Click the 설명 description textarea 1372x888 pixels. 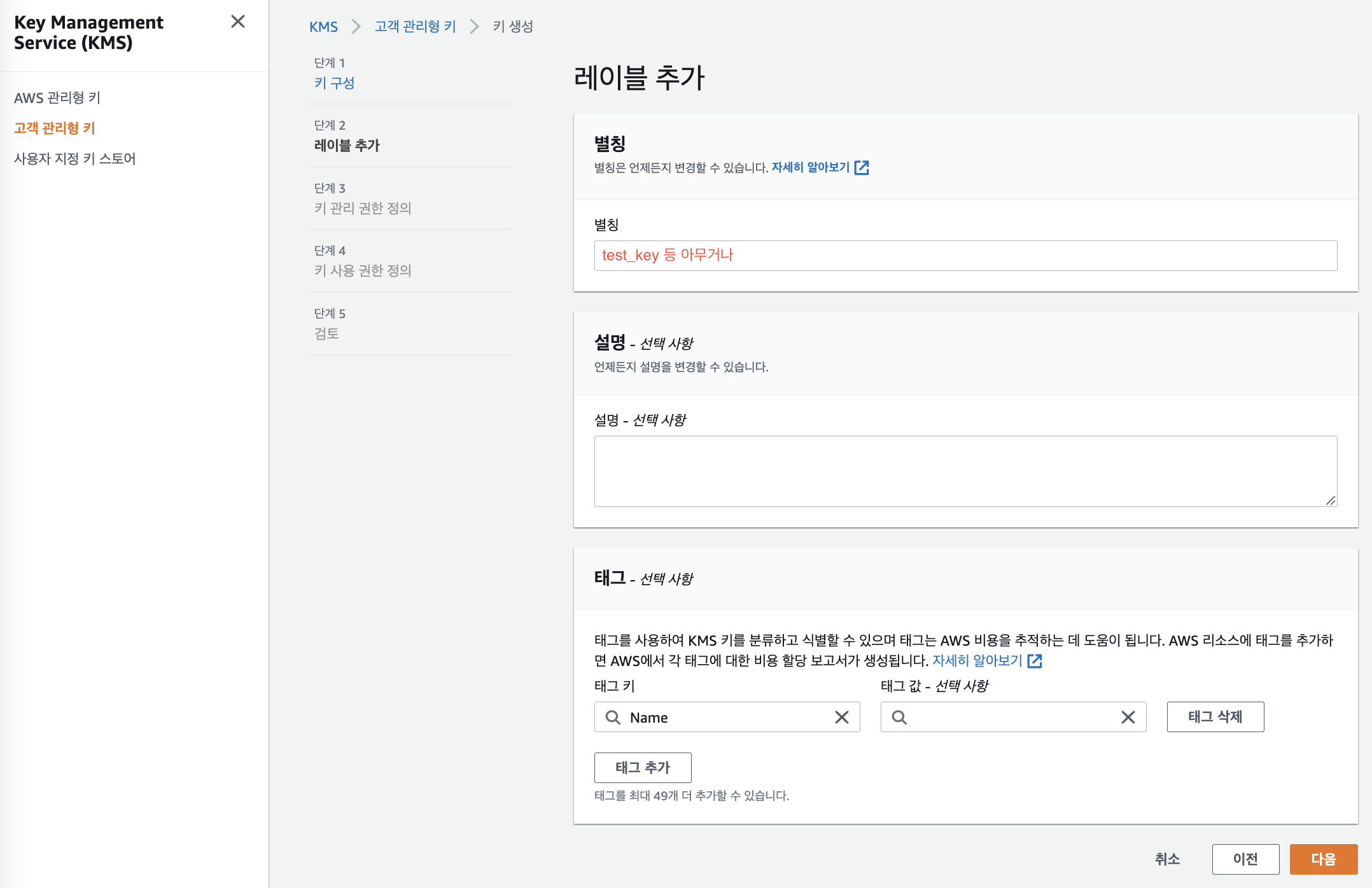point(965,471)
